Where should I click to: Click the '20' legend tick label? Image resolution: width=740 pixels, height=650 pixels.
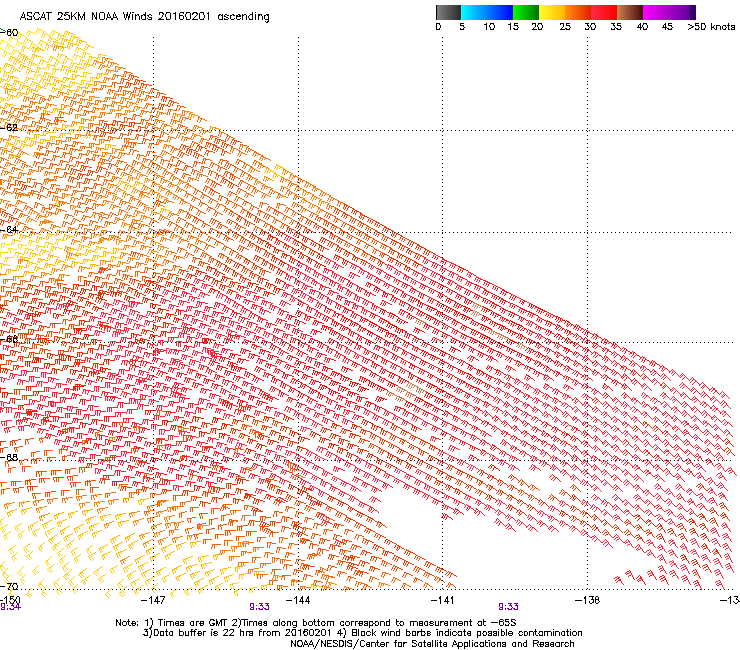coord(537,27)
